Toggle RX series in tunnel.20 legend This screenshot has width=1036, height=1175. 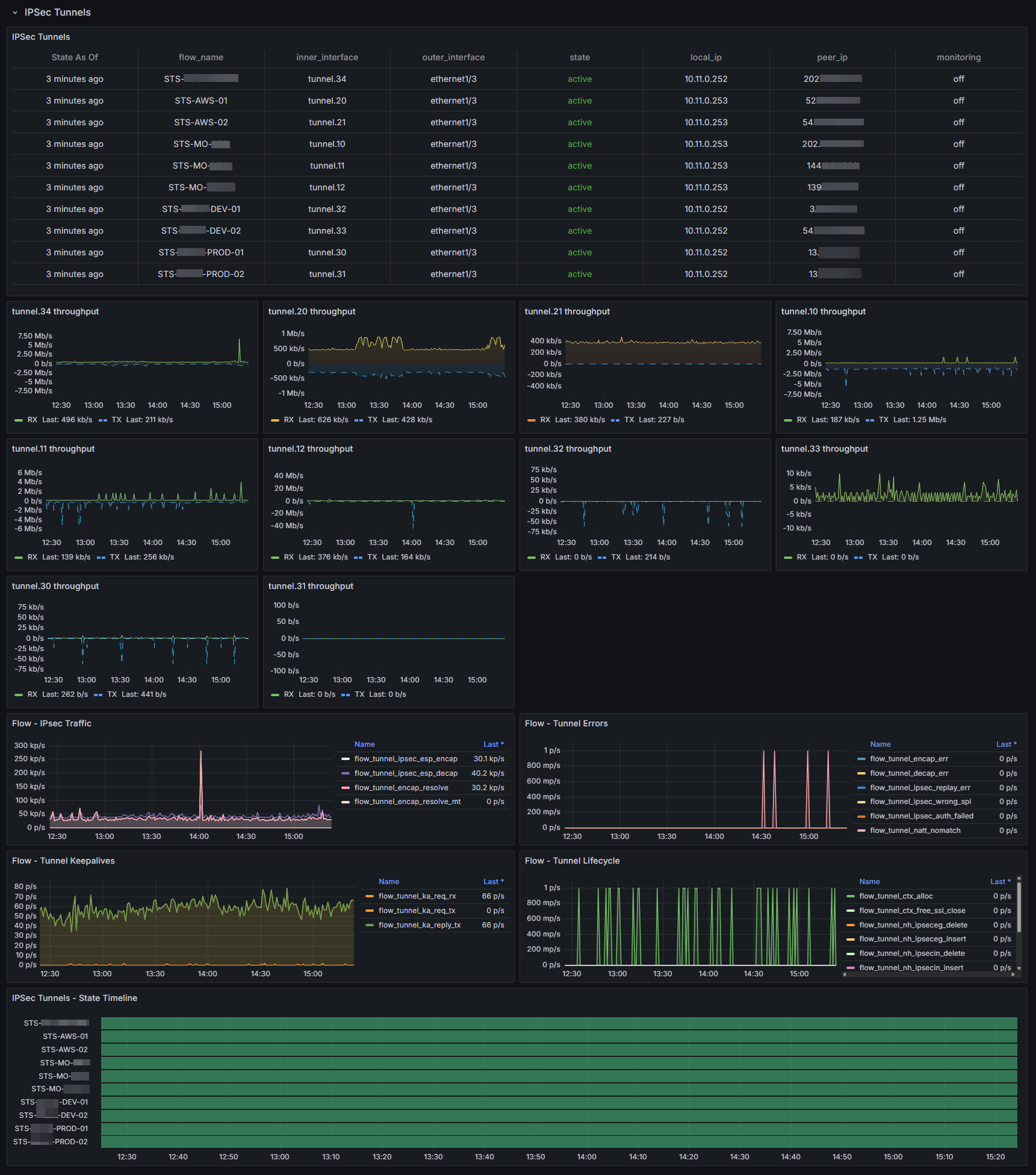coord(289,420)
